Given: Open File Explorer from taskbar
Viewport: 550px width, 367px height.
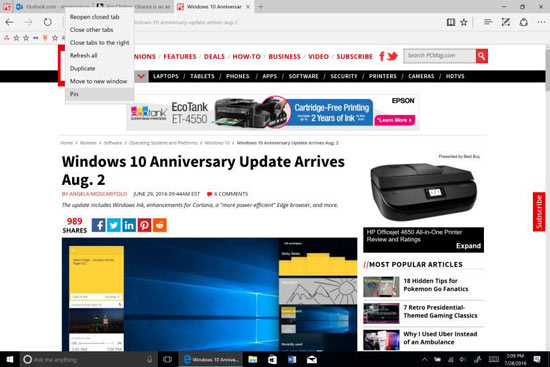Looking at the screenshot, I should click(x=253, y=359).
